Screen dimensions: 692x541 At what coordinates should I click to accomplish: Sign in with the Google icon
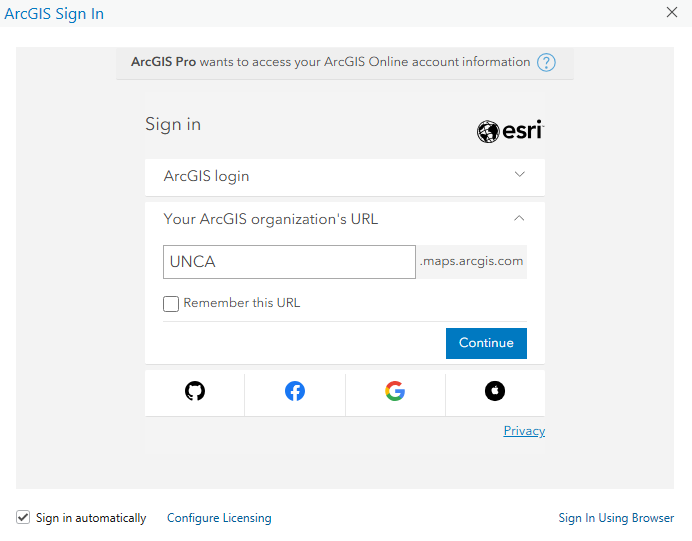(395, 391)
